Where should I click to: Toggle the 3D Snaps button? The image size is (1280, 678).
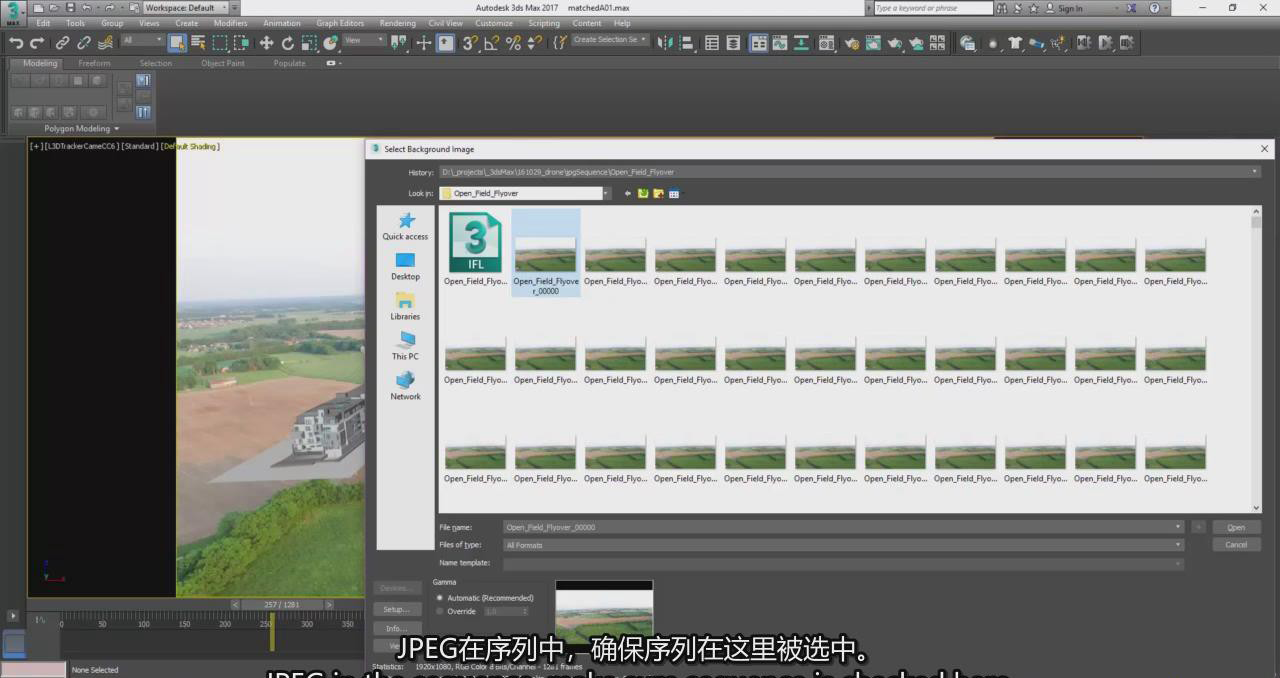469,43
